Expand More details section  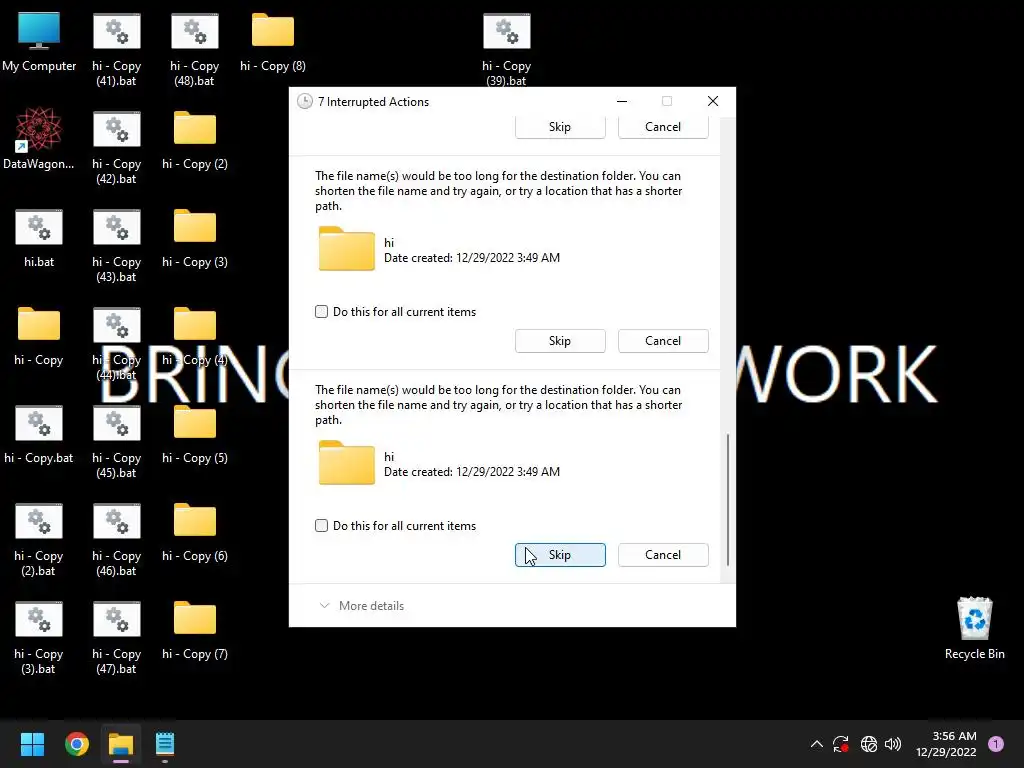361,606
